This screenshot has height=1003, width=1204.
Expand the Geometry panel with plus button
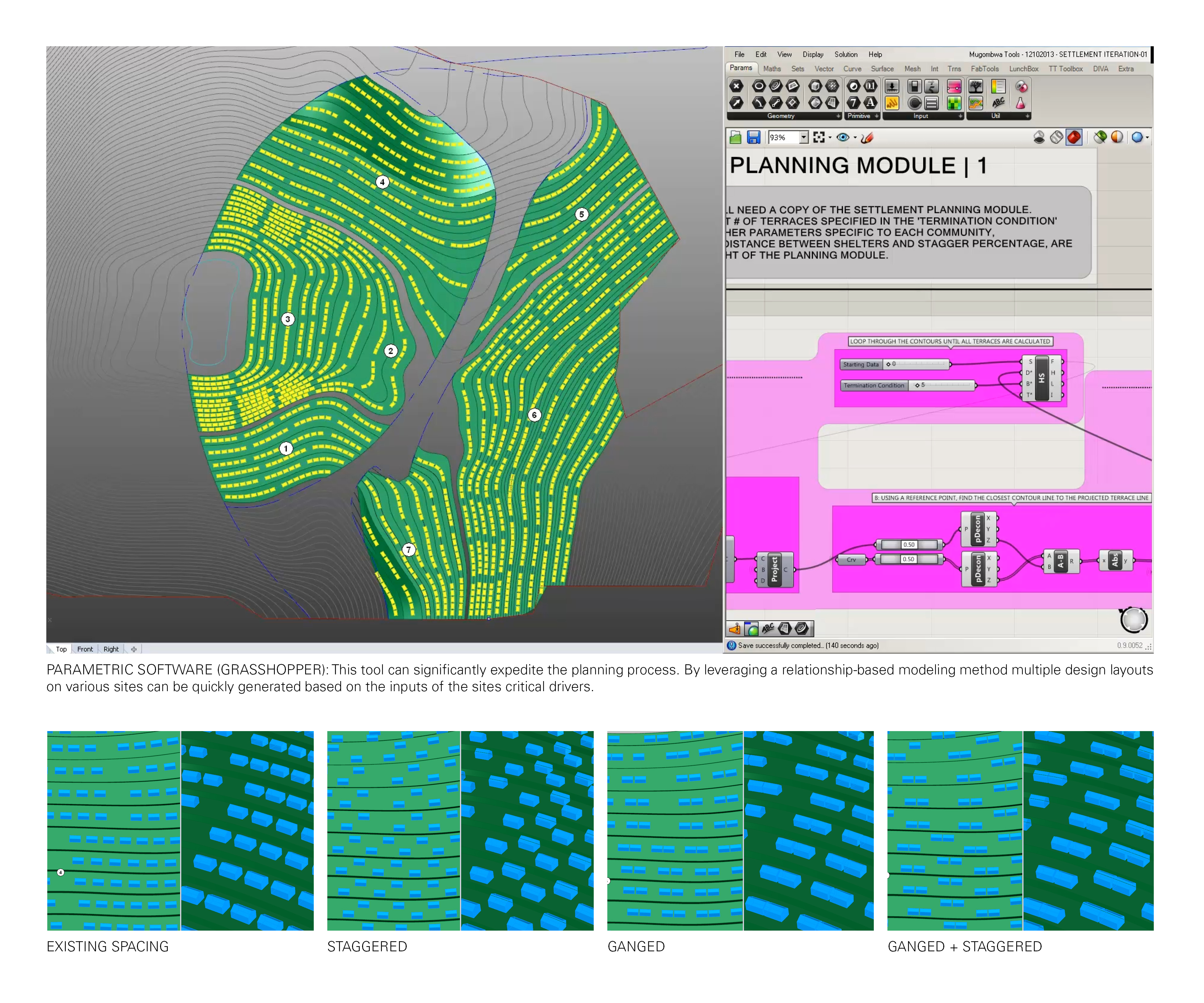click(x=838, y=116)
